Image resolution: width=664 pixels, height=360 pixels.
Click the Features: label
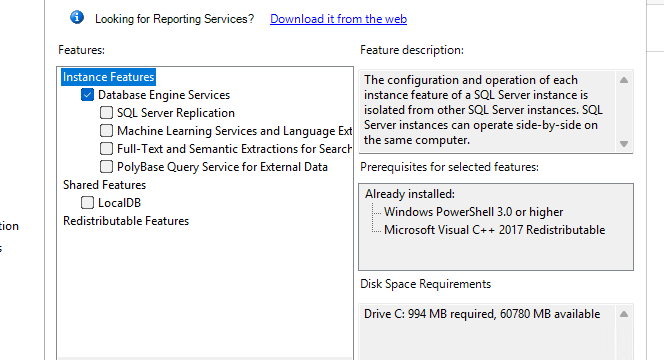(81, 50)
